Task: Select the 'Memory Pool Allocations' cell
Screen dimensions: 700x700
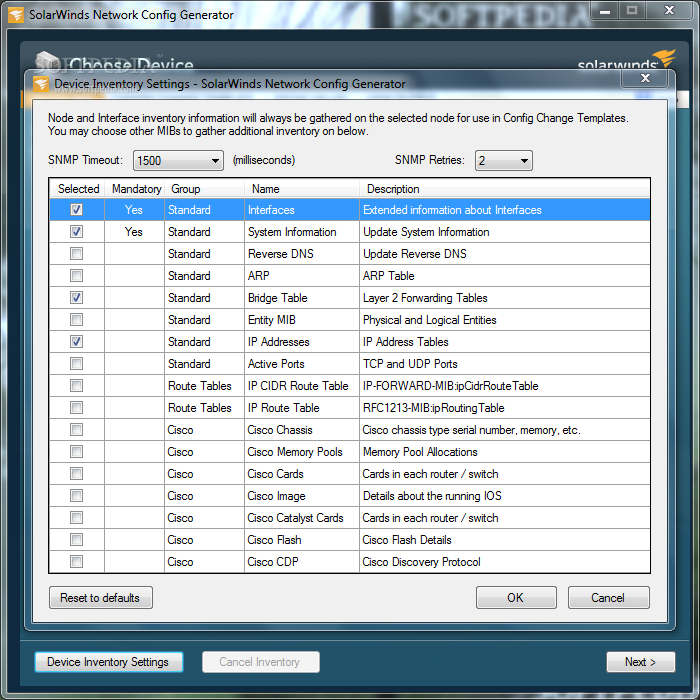Action: (x=504, y=451)
